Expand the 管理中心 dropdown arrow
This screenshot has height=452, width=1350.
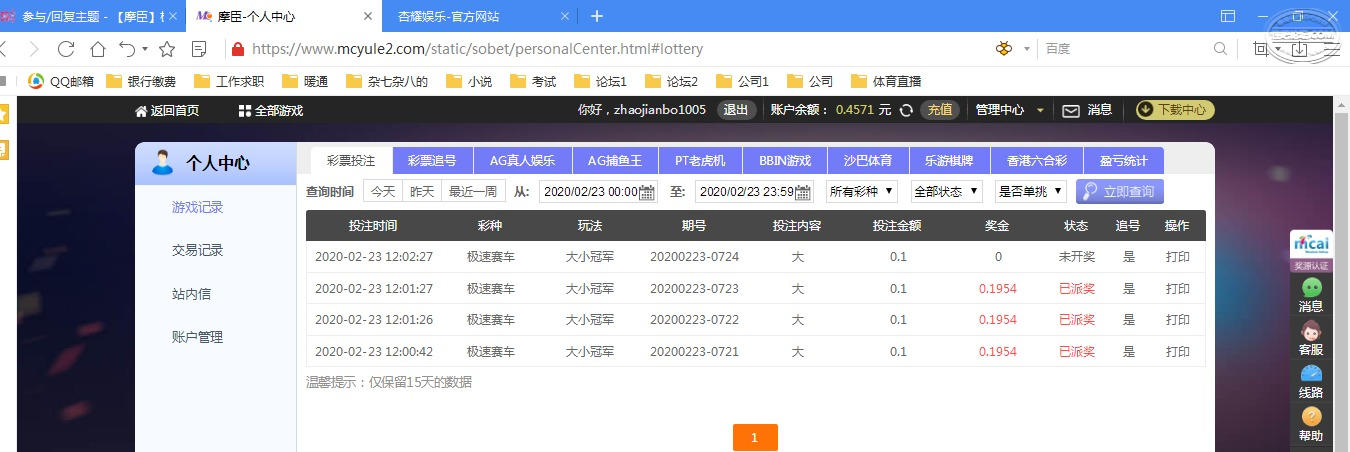(1040, 110)
